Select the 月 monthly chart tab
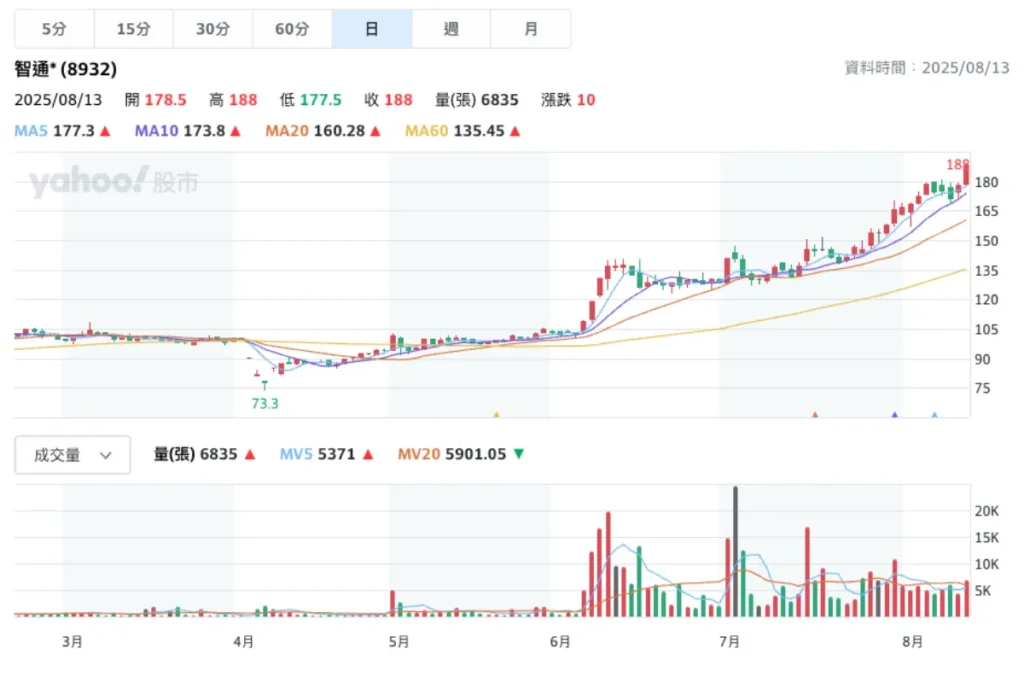The width and height of the screenshot is (1024, 683). [x=531, y=29]
